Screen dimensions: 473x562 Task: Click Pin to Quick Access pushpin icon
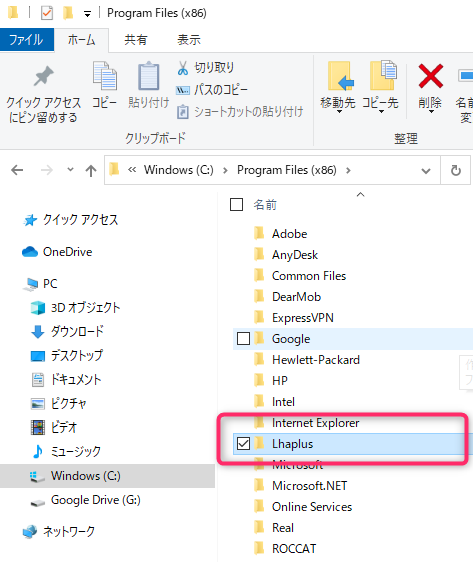point(44,76)
